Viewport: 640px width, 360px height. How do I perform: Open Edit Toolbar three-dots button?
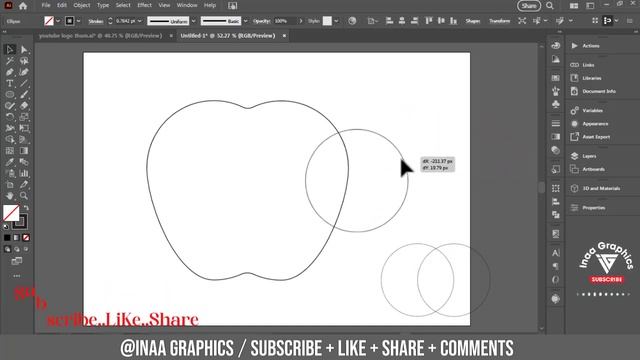(17, 276)
